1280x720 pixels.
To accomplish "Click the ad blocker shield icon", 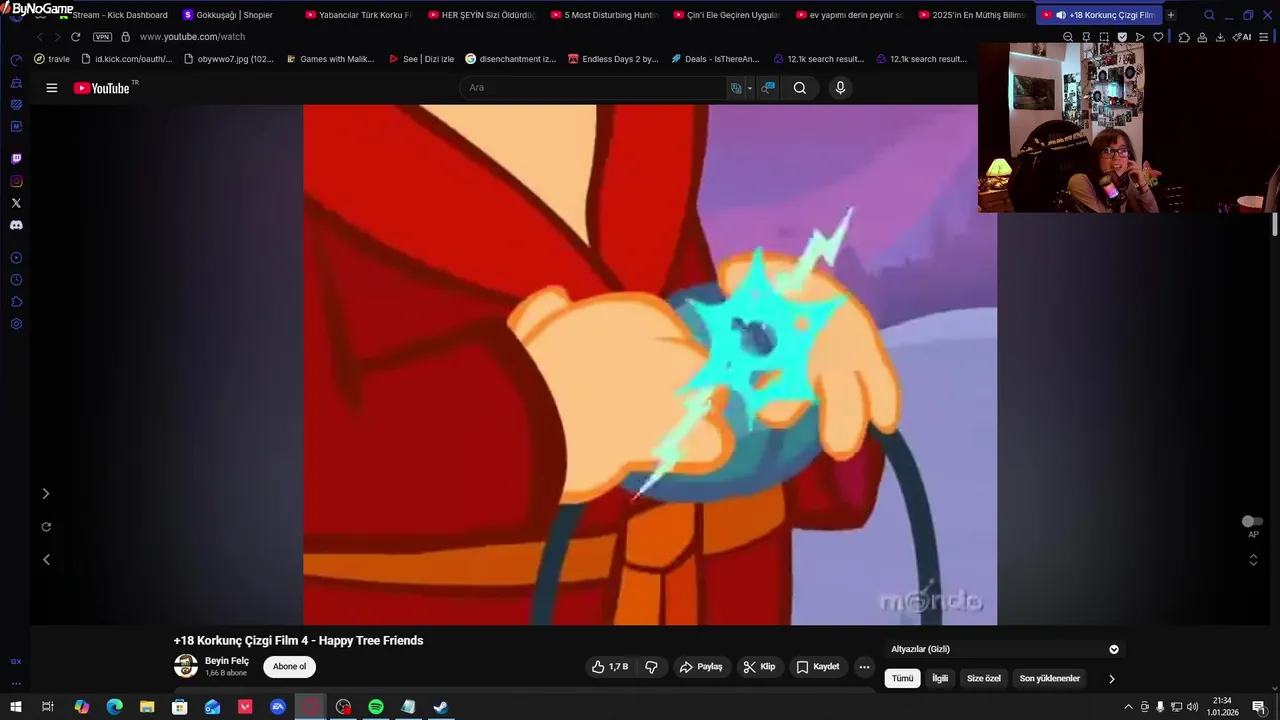I will pos(1122,37).
